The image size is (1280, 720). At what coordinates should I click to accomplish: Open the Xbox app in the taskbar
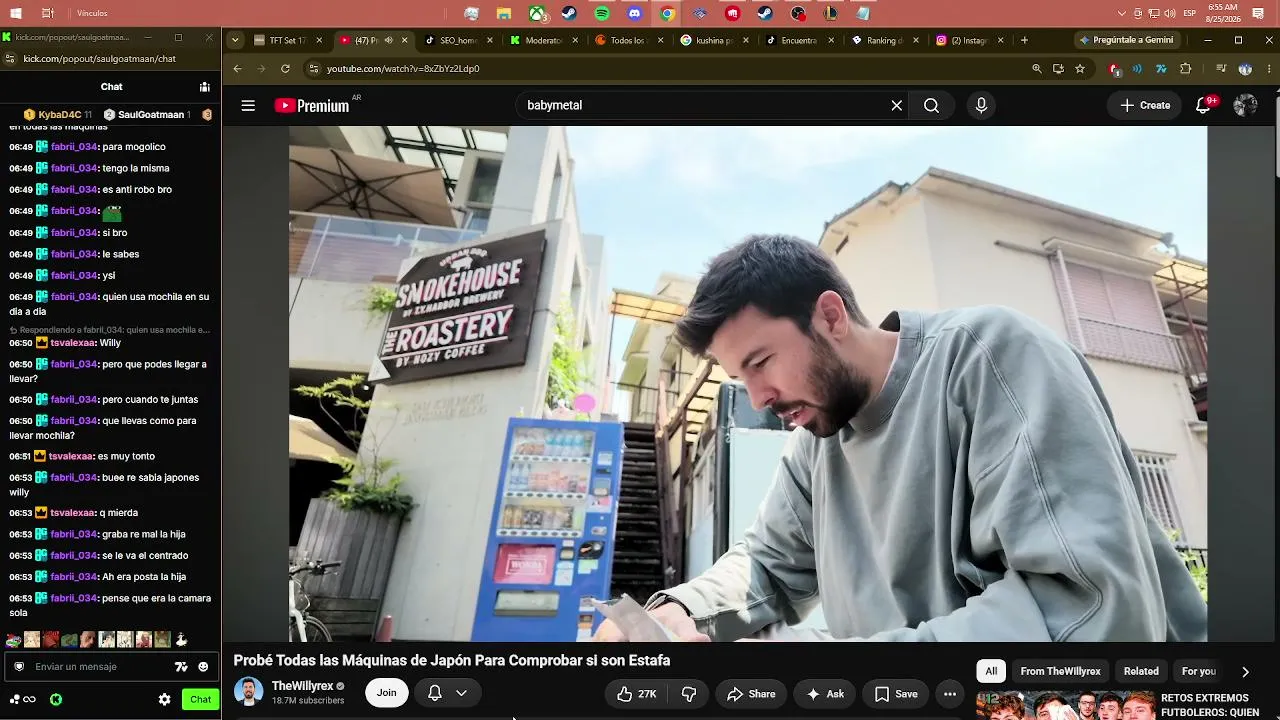(537, 14)
